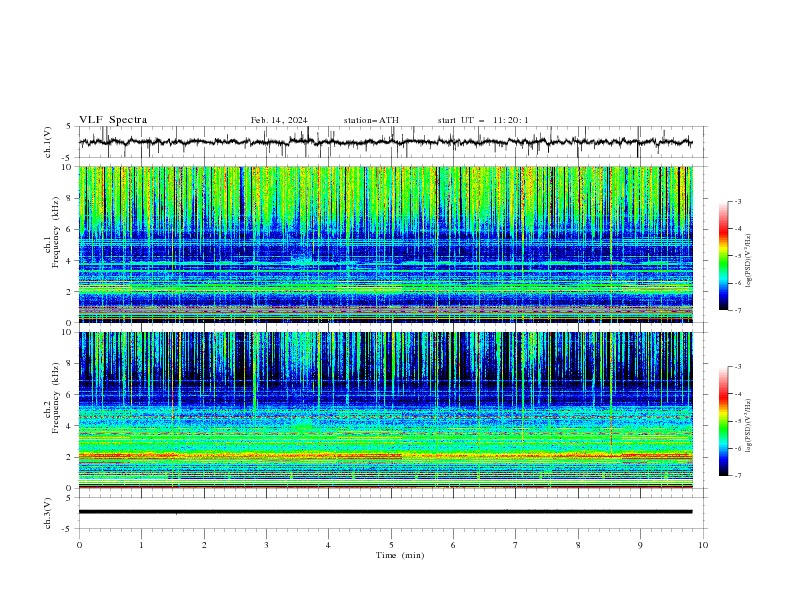Click the '-3' value on upper colorbar
Image resolution: width=792 pixels, height=612 pixels.
[738, 201]
